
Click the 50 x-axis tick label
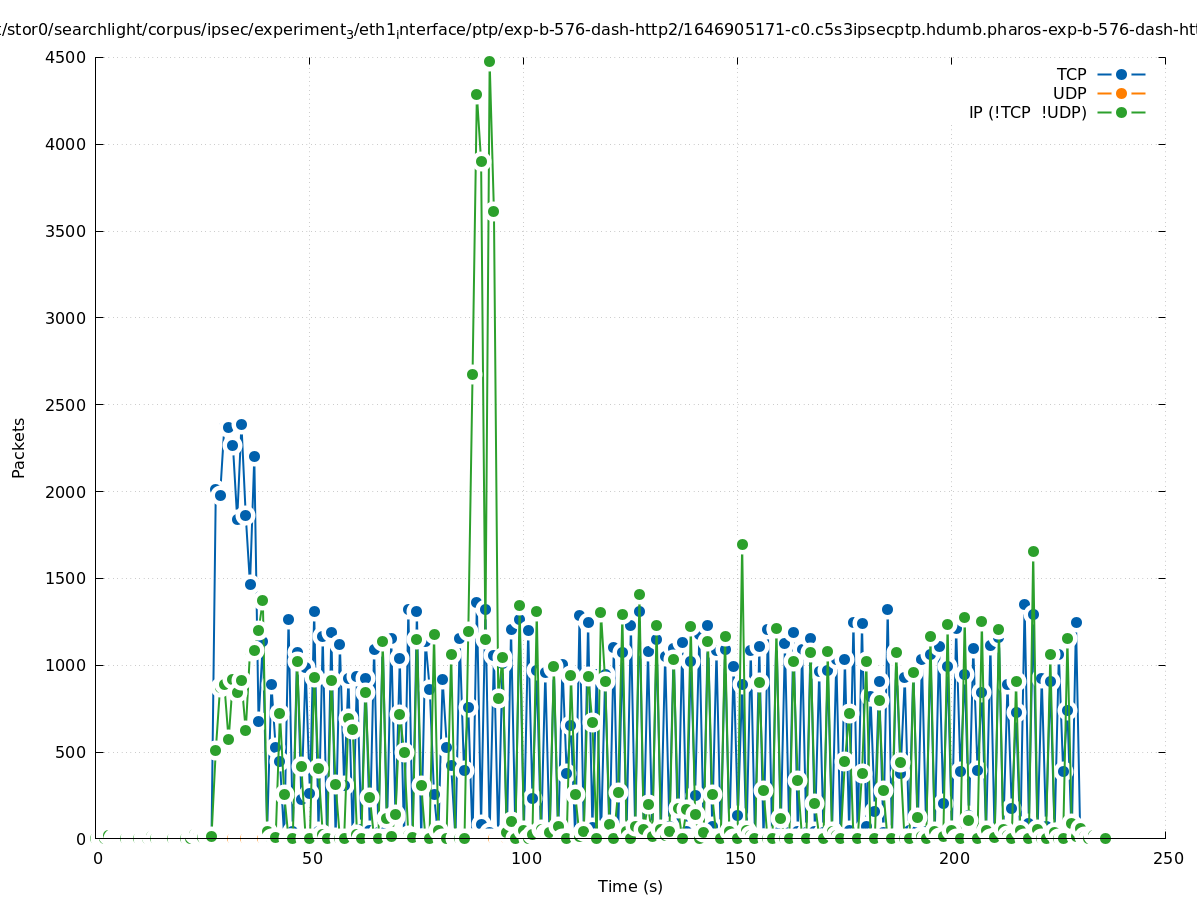pos(311,858)
